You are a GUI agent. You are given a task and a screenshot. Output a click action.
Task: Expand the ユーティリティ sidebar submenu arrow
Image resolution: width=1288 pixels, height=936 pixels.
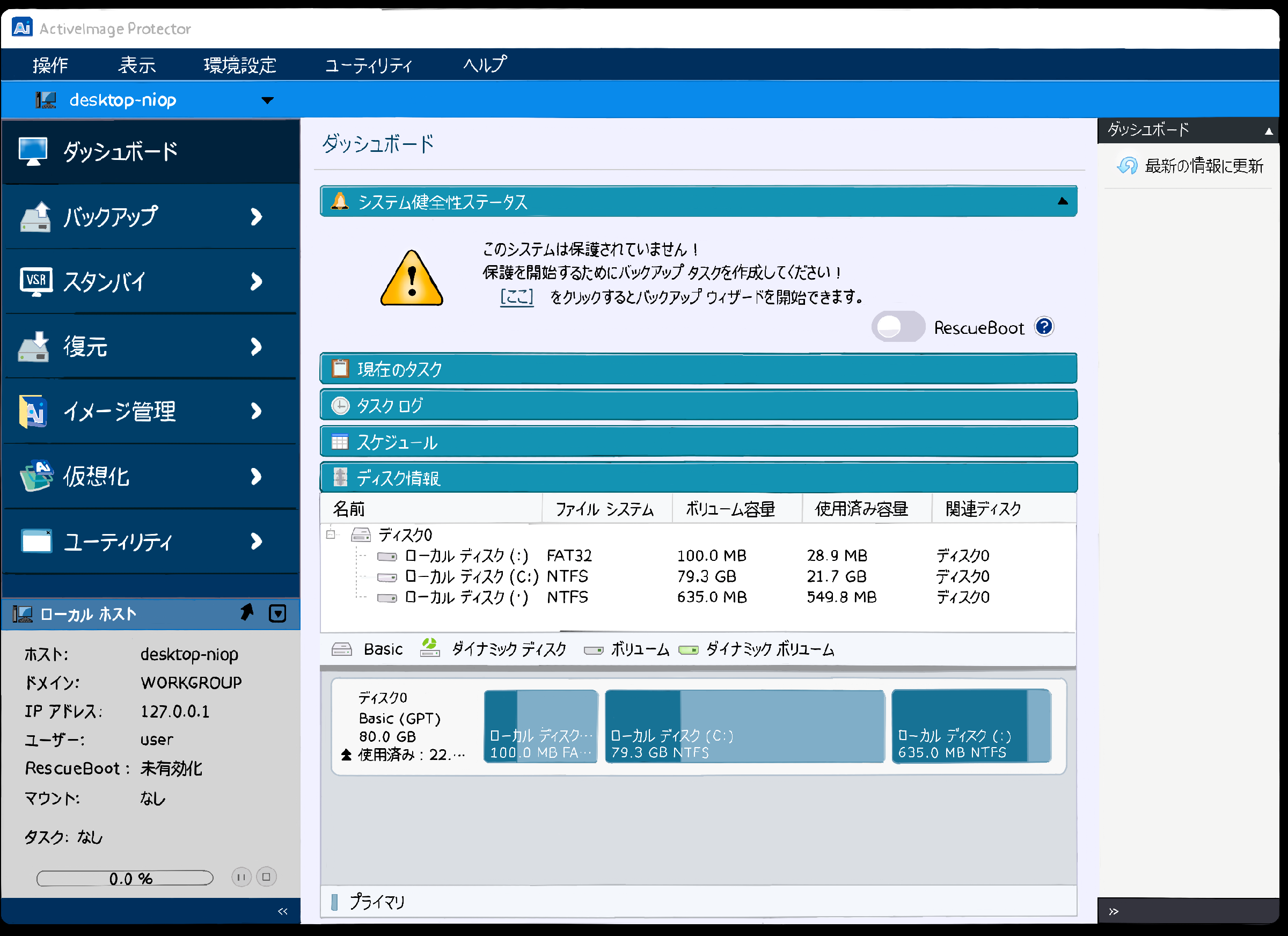[256, 542]
